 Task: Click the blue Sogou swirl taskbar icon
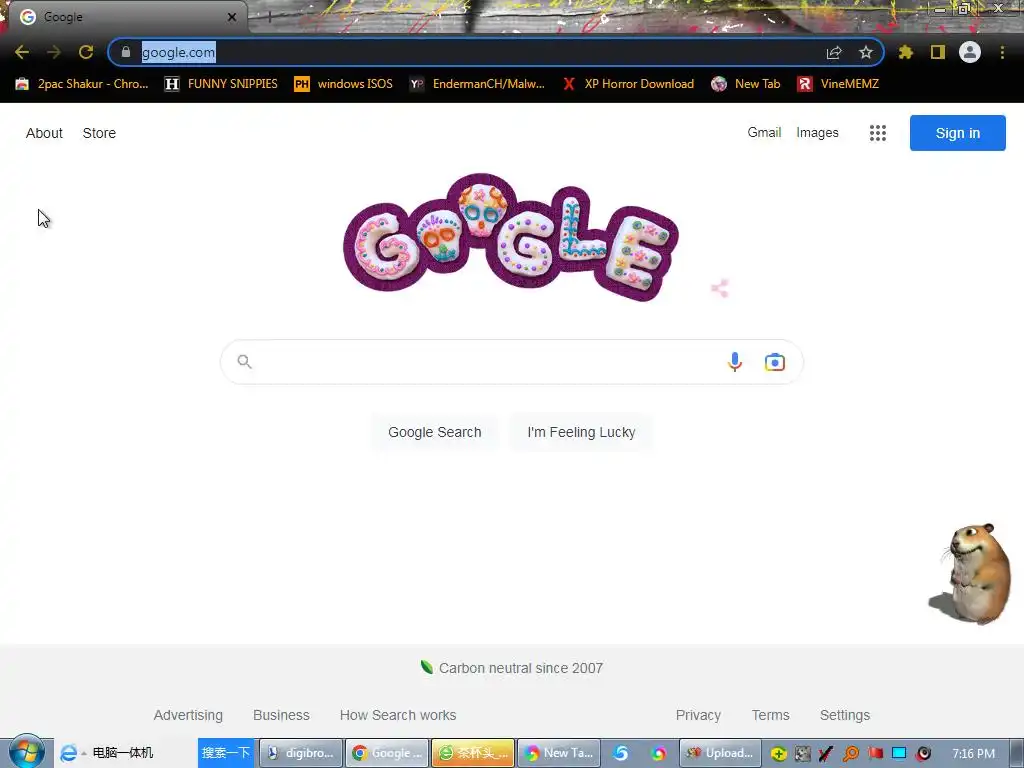pos(620,753)
